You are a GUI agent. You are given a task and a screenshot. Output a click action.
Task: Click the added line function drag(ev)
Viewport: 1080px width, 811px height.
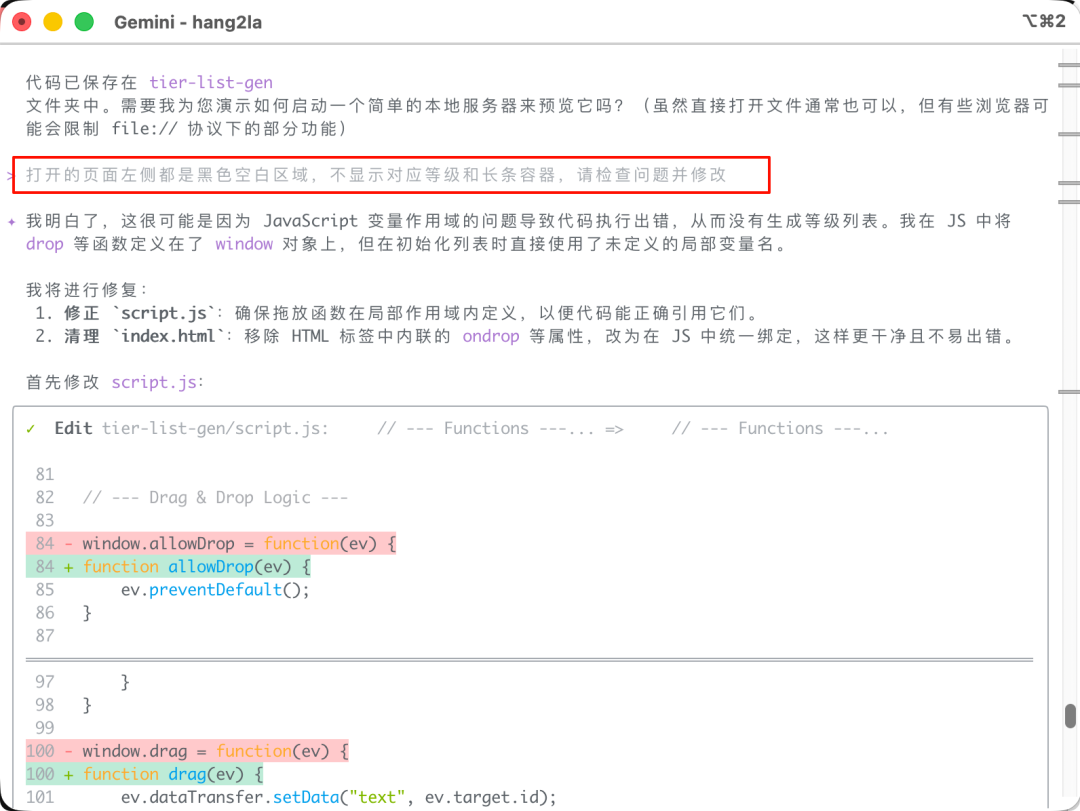(172, 774)
